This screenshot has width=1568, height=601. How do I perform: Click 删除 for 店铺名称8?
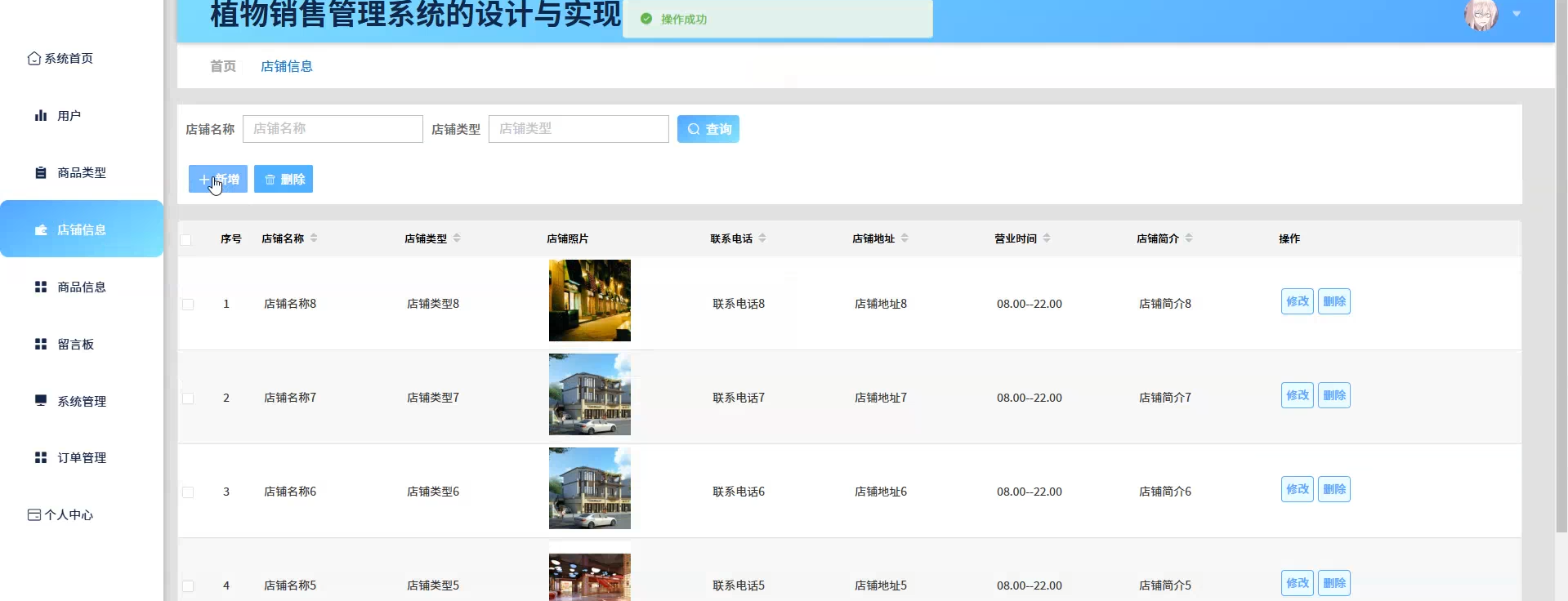click(1334, 301)
